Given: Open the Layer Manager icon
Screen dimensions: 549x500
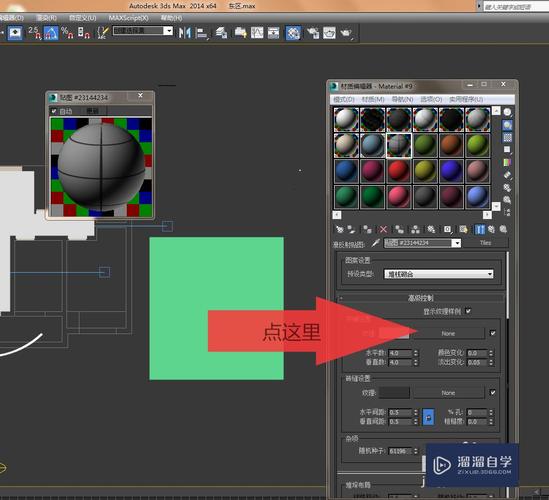Looking at the screenshot, I should click(221, 33).
